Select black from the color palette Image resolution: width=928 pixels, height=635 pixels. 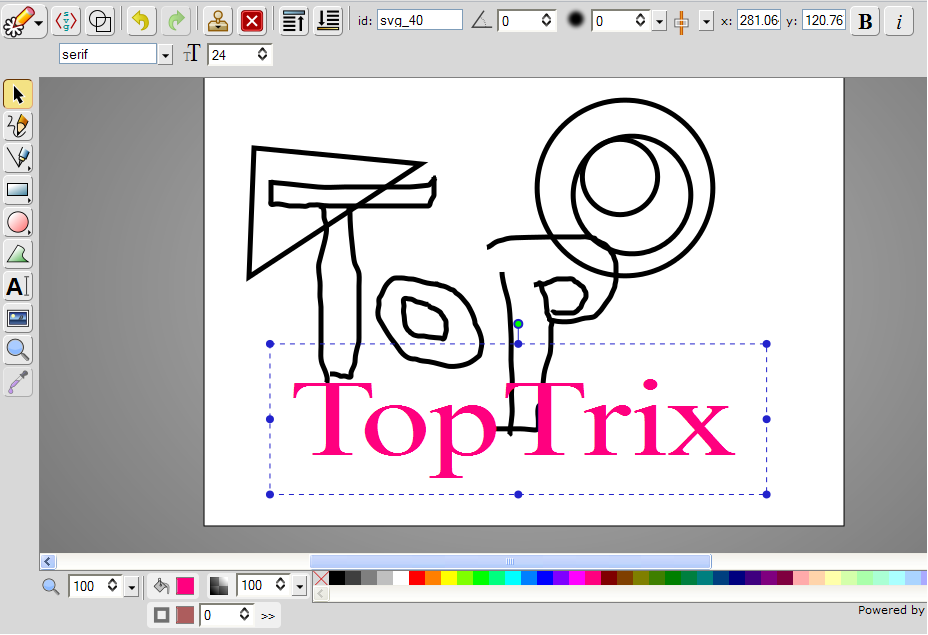tap(336, 578)
